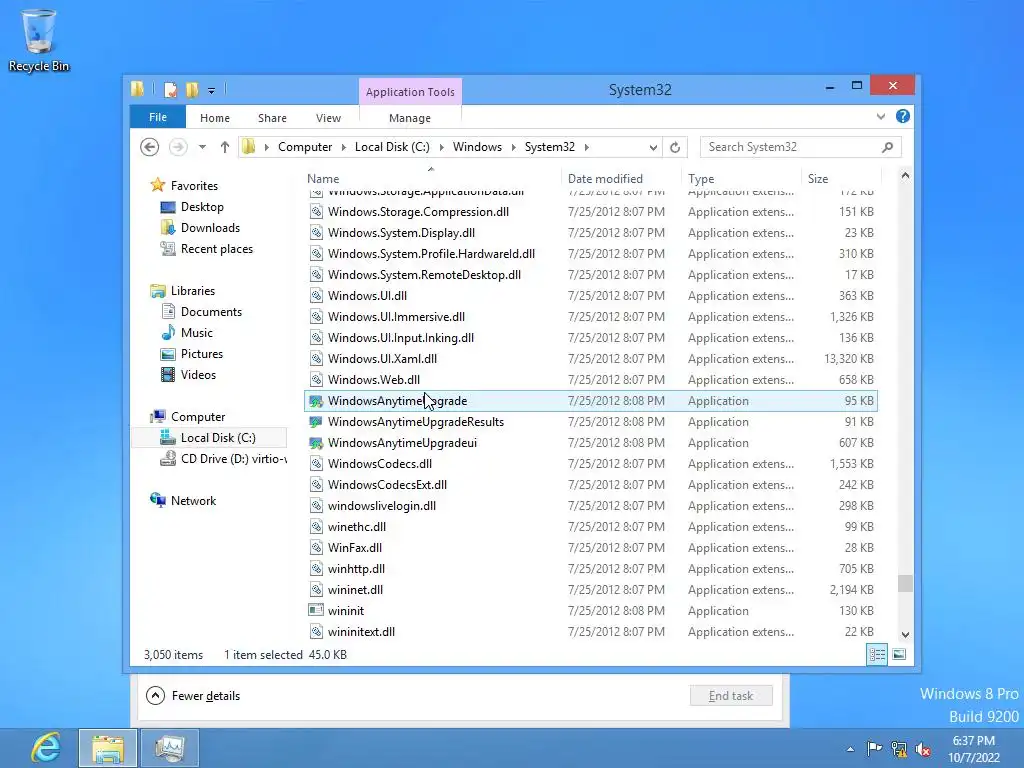Refresh the System32 folder view

click(x=675, y=148)
